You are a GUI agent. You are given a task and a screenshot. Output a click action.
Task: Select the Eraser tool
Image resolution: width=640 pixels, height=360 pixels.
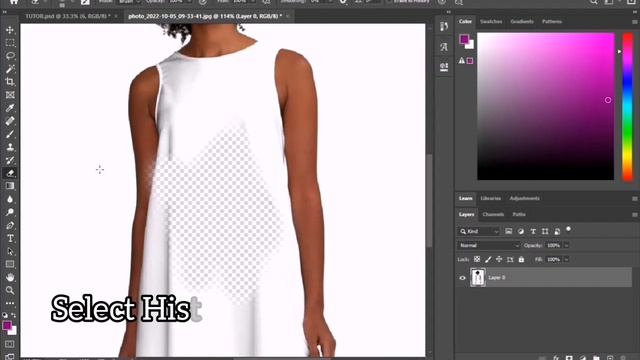pos(10,173)
